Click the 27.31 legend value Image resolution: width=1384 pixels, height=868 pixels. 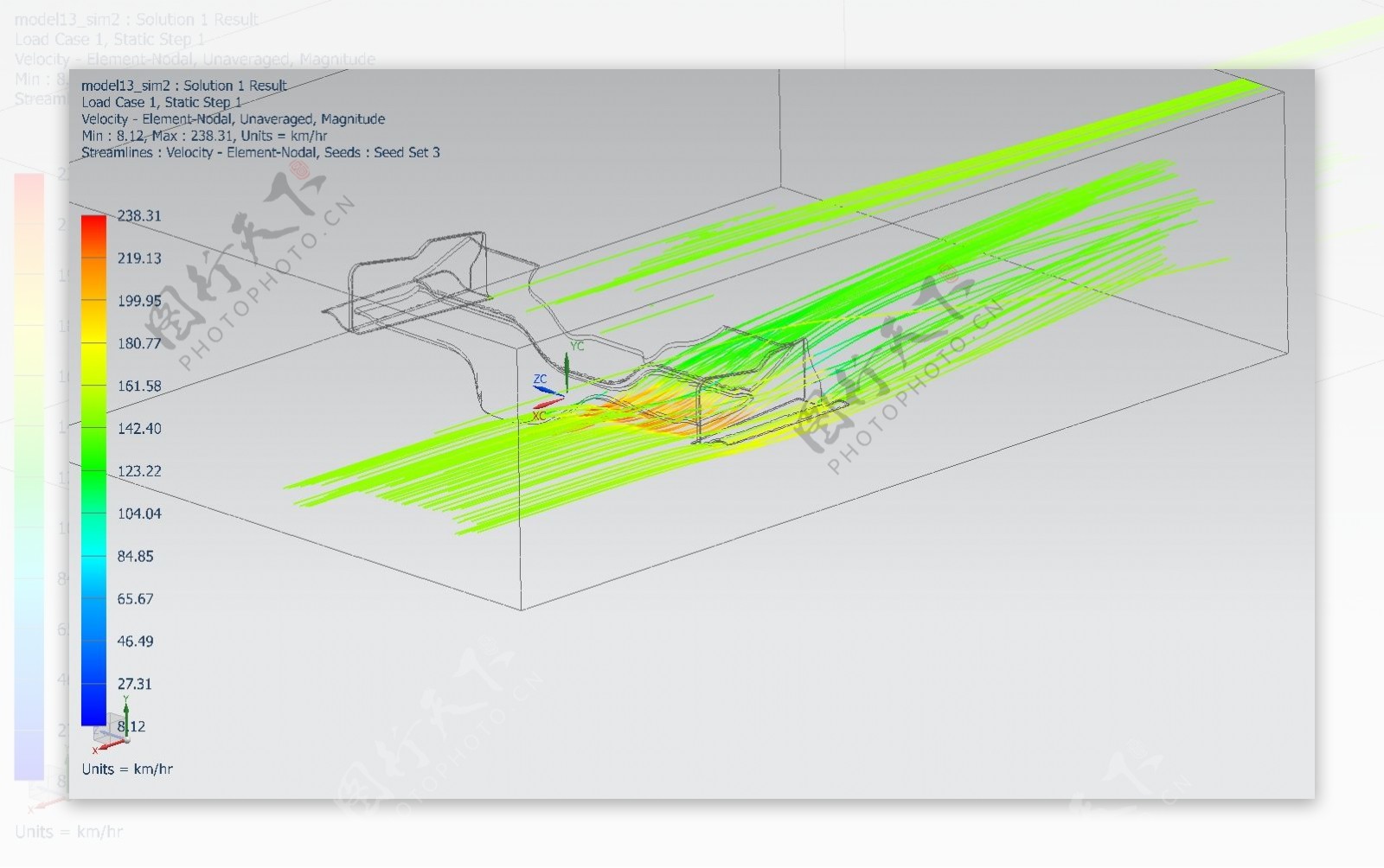[135, 684]
